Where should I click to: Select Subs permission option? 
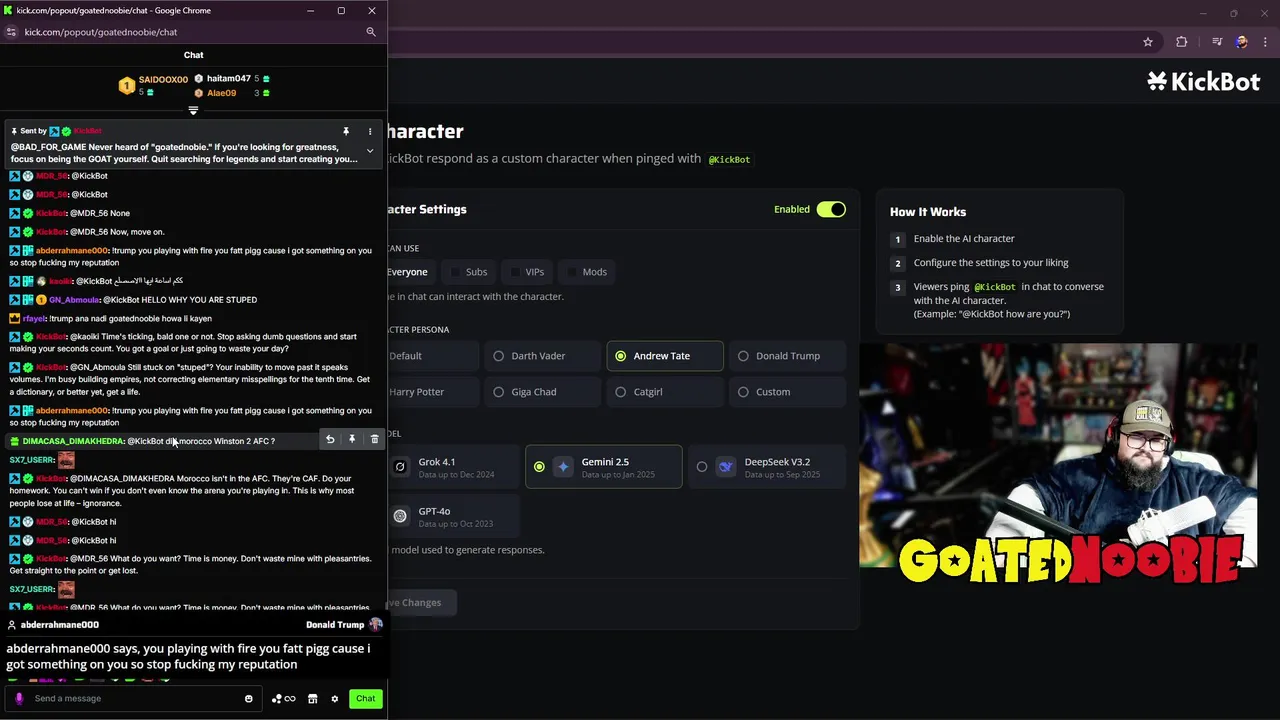click(468, 272)
